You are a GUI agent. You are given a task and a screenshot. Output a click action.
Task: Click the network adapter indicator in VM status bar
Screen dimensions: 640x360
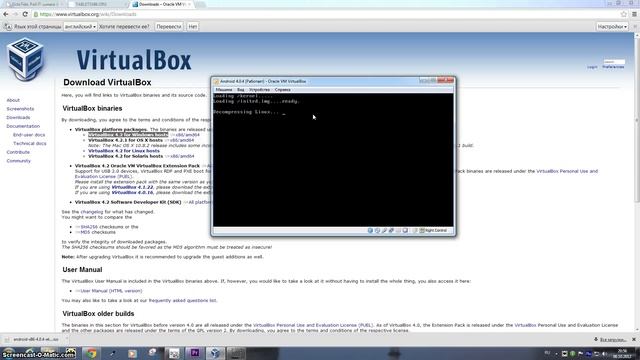click(x=391, y=231)
